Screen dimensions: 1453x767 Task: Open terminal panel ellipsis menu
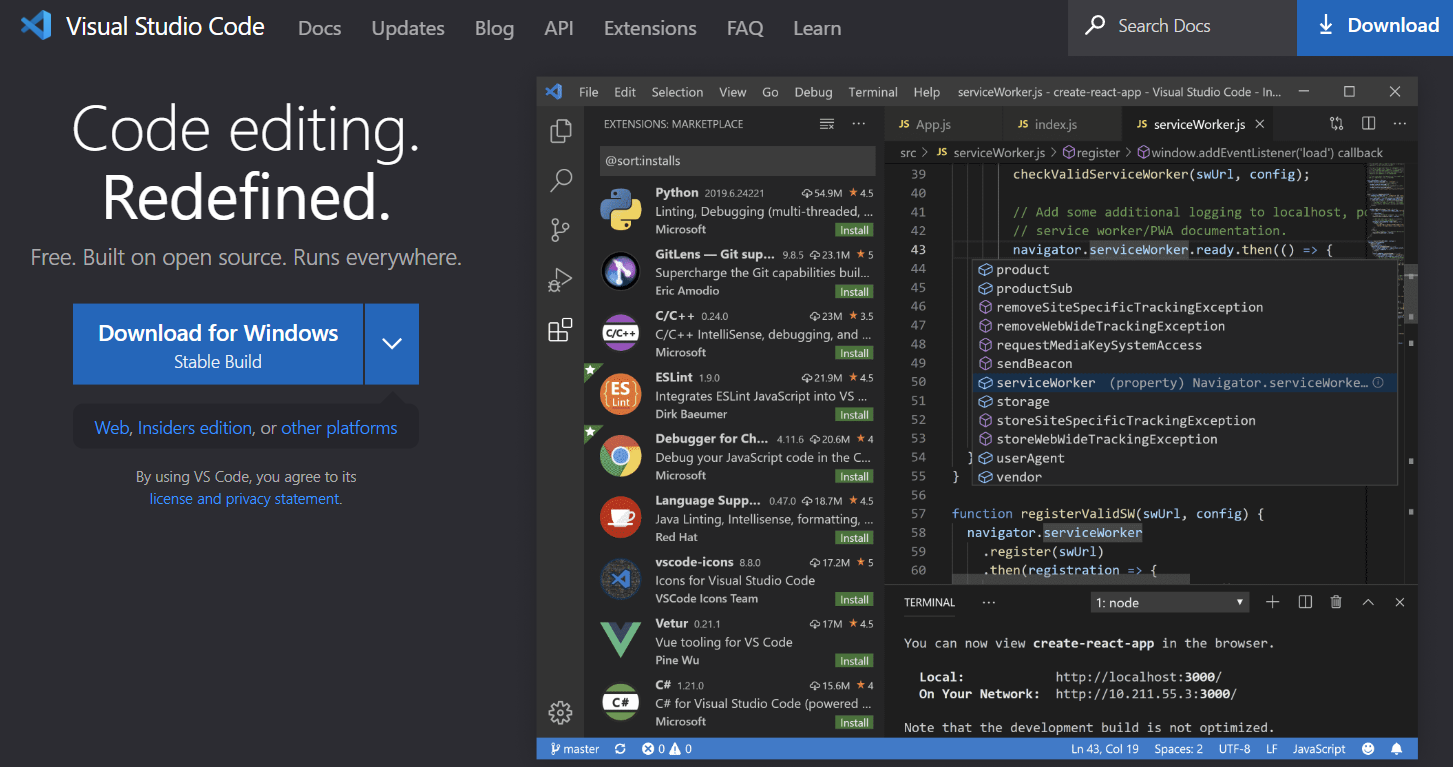[989, 602]
